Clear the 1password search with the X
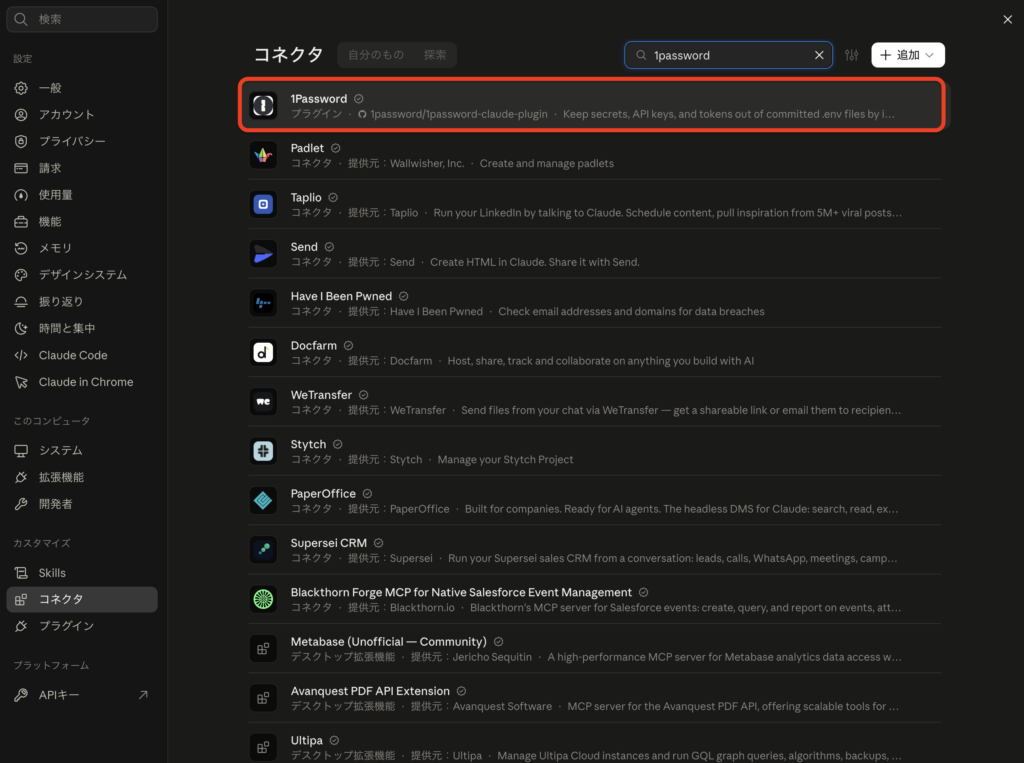Viewport: 1024px width, 763px height. point(819,55)
